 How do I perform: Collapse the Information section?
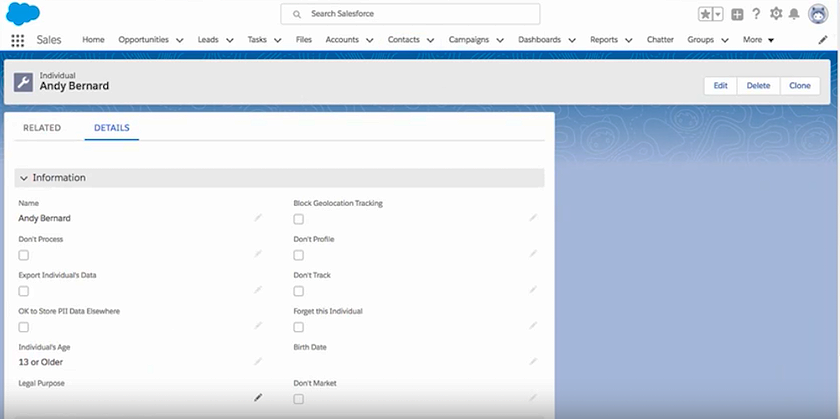[x=24, y=178]
